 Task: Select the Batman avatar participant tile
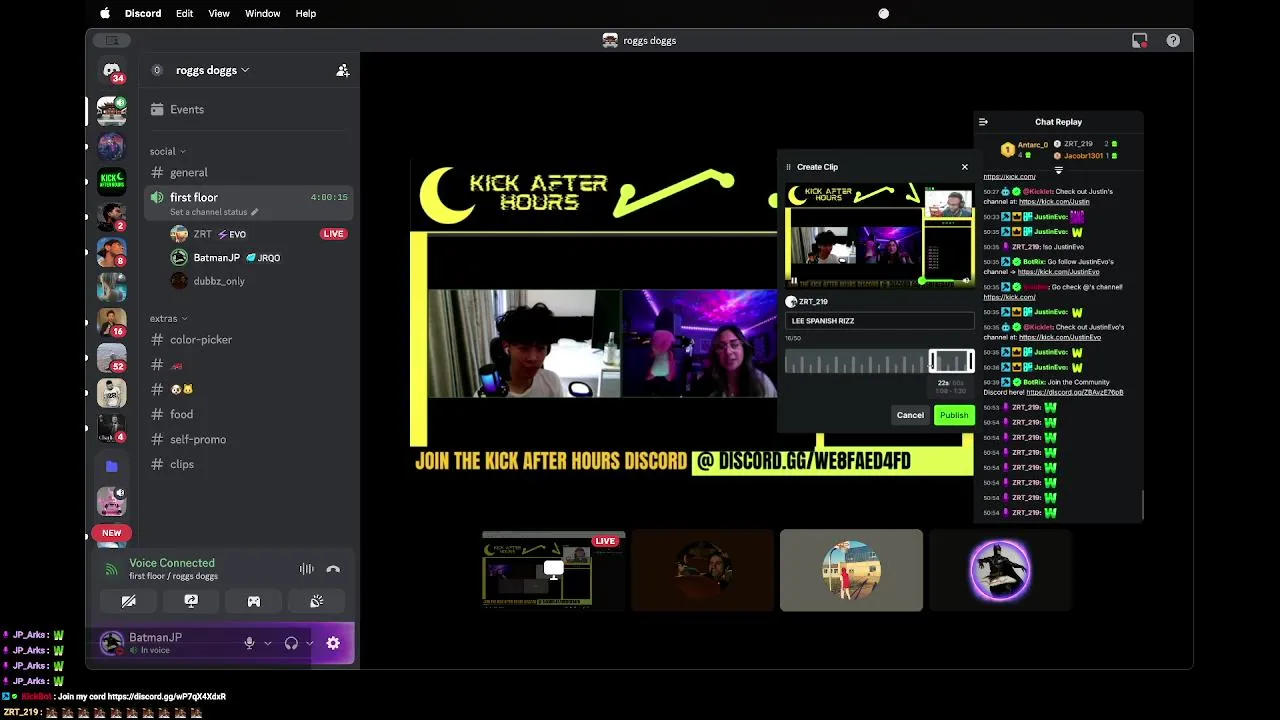pyautogui.click(x=1000, y=570)
